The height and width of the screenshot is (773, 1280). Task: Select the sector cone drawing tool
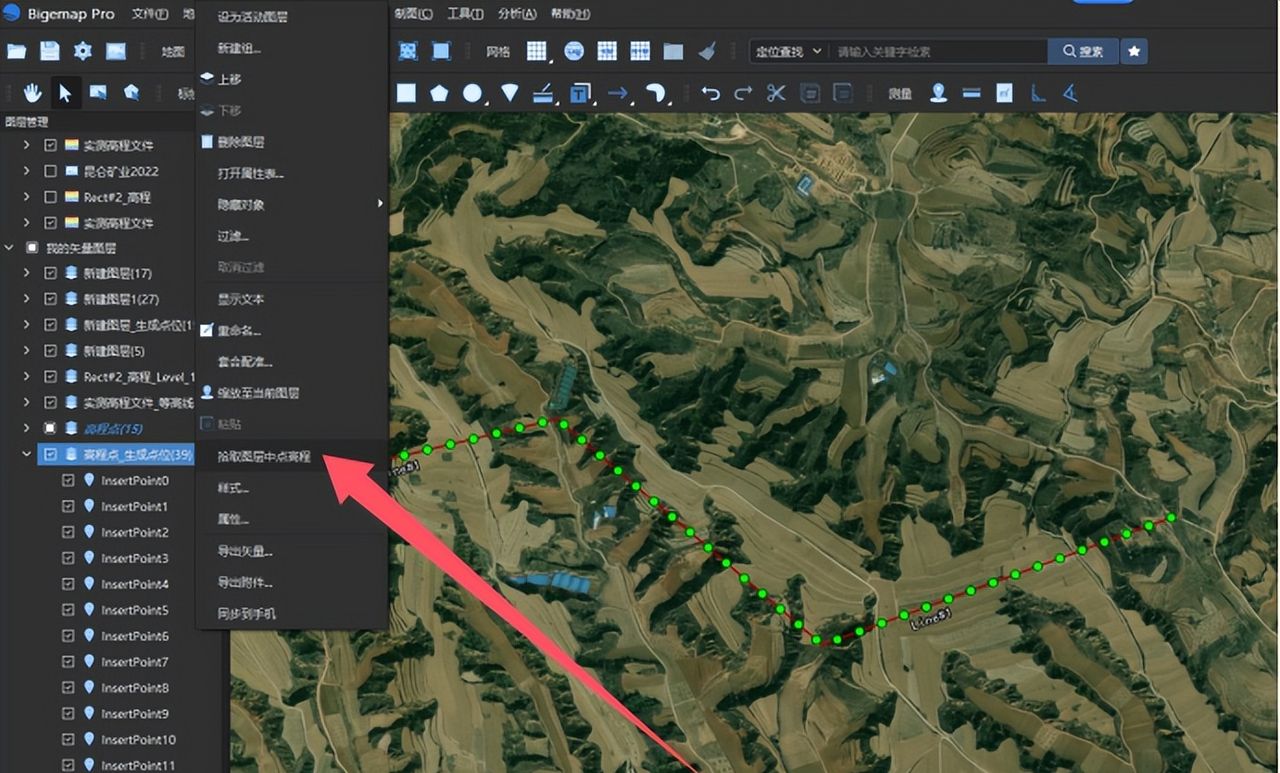coord(510,93)
